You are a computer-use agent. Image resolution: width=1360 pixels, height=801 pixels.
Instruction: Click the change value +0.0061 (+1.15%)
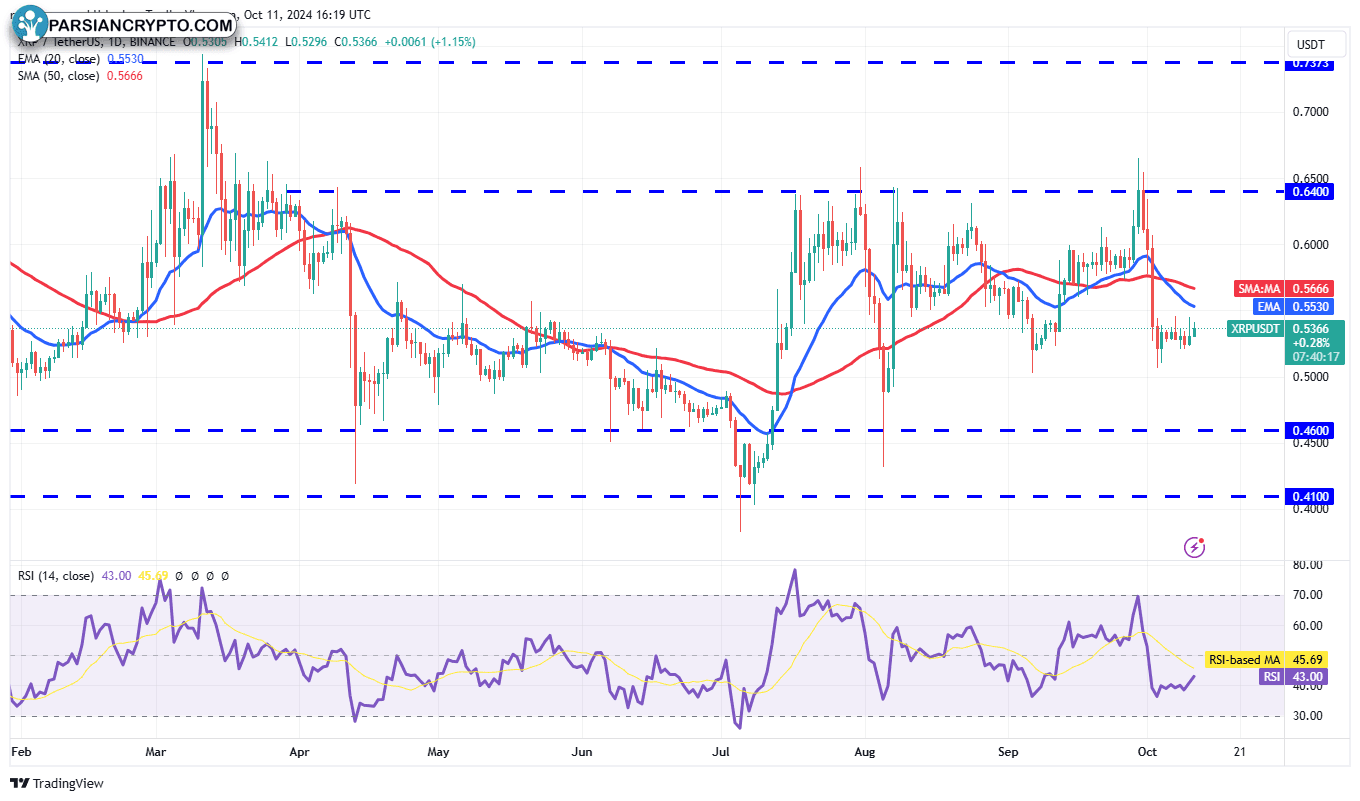tap(429, 42)
